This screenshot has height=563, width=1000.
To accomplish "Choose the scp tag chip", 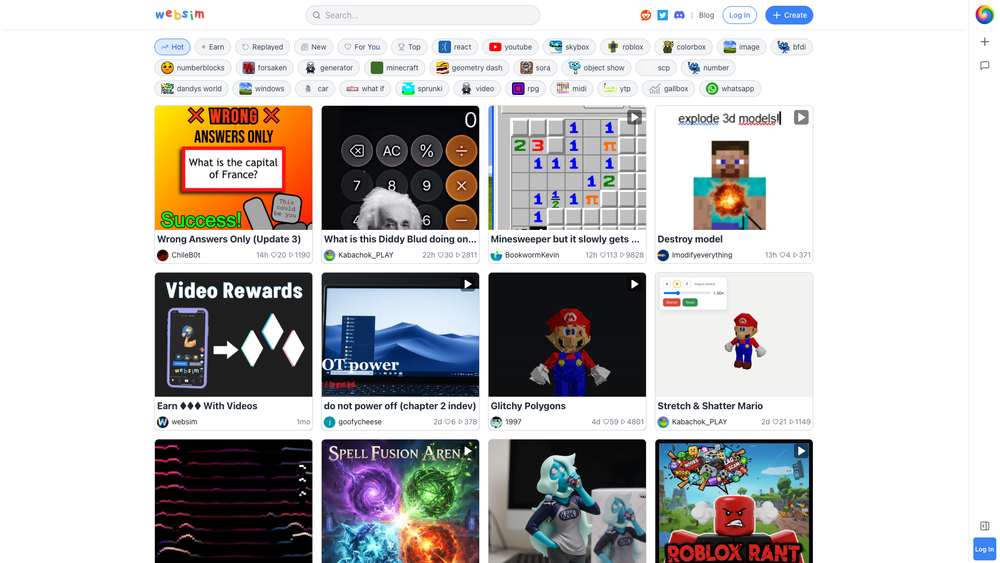I will [656, 68].
